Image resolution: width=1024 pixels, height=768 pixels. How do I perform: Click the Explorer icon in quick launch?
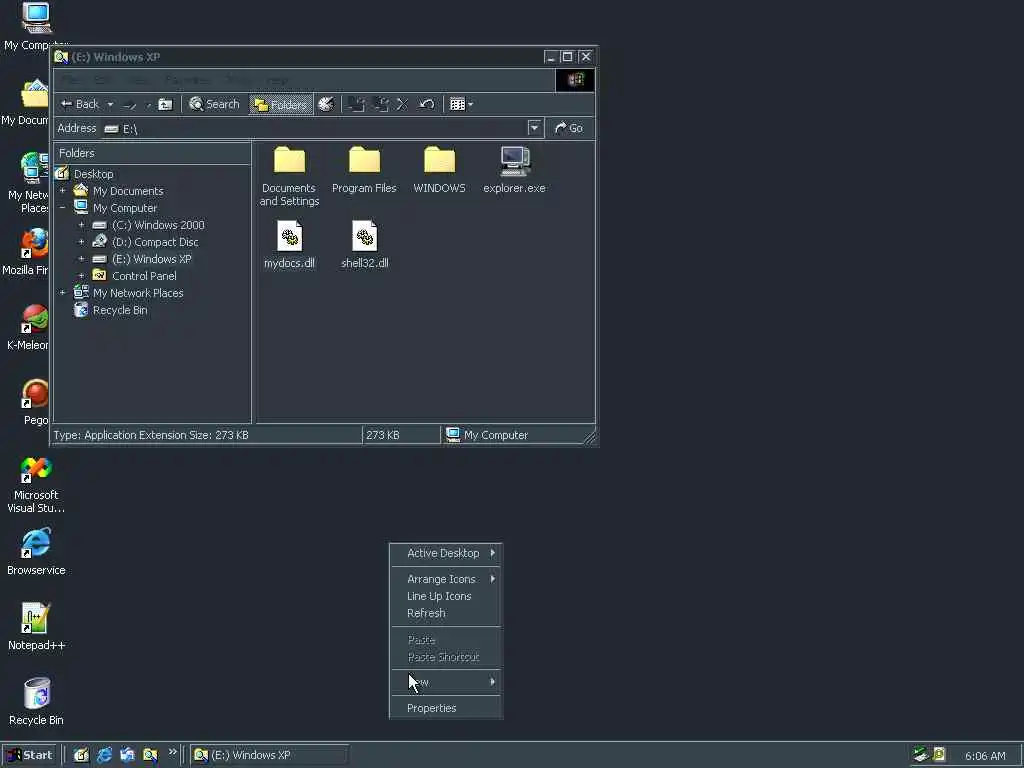(150, 756)
